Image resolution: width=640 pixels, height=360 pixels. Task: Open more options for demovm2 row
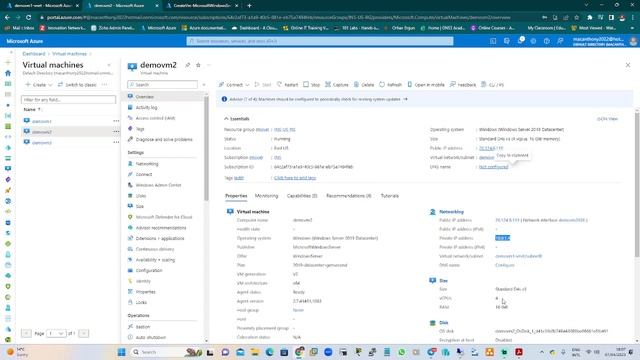(x=116, y=132)
